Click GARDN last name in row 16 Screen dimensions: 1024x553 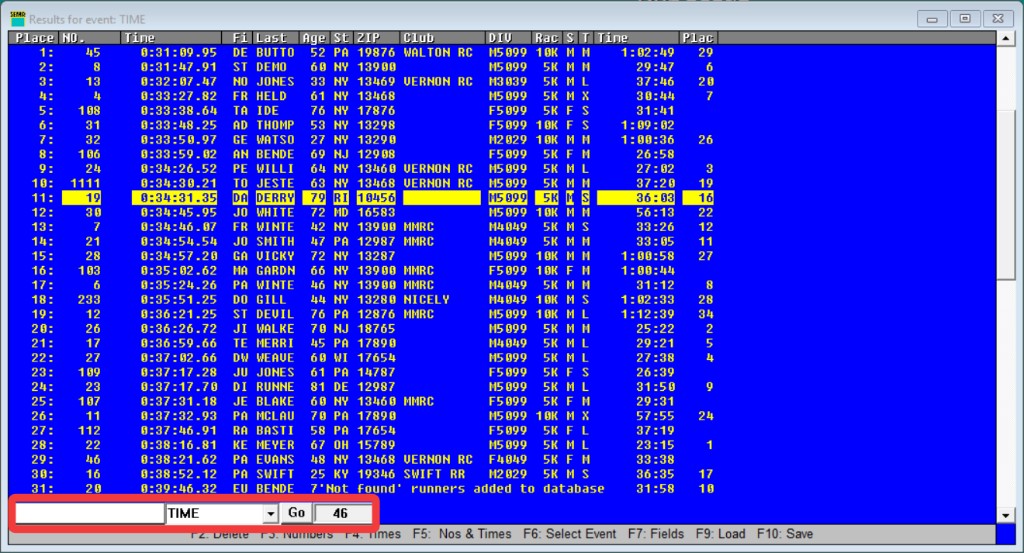pos(275,270)
